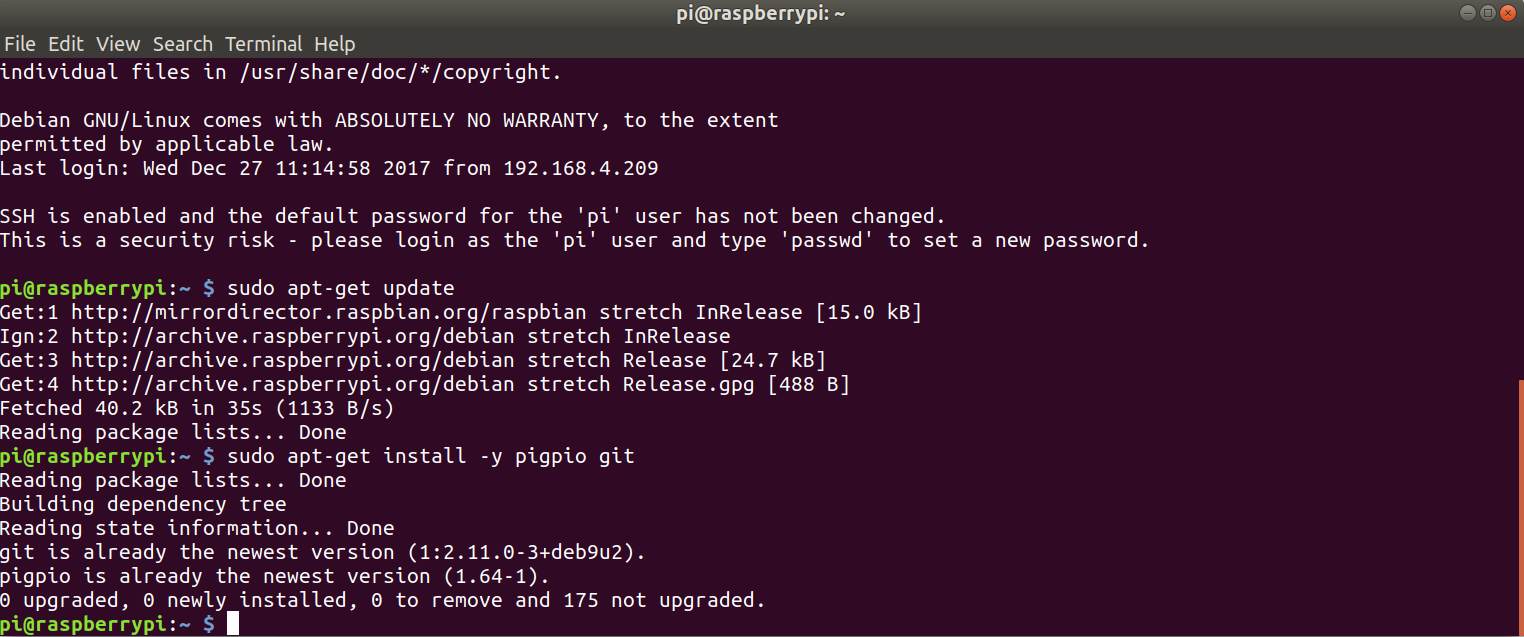Open the Edit menu
Image resolution: width=1524 pixels, height=637 pixels.
coord(66,44)
